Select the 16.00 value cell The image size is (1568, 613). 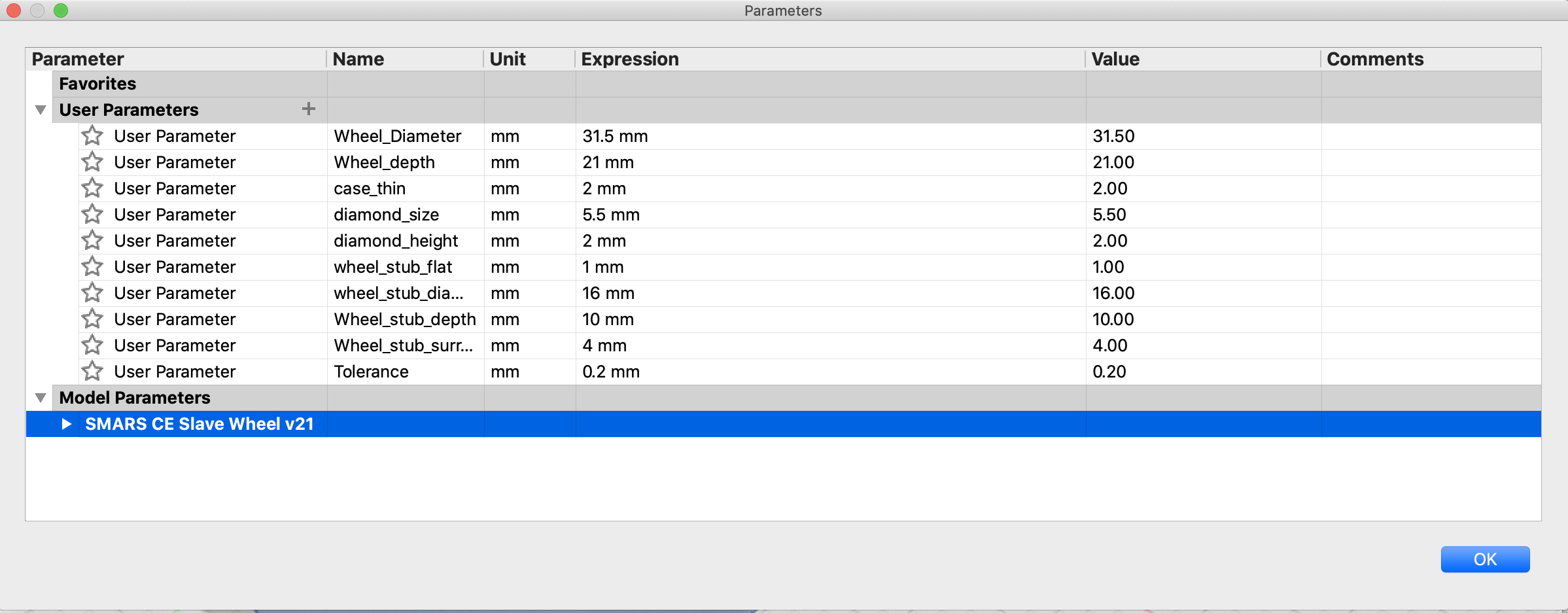tap(1204, 293)
